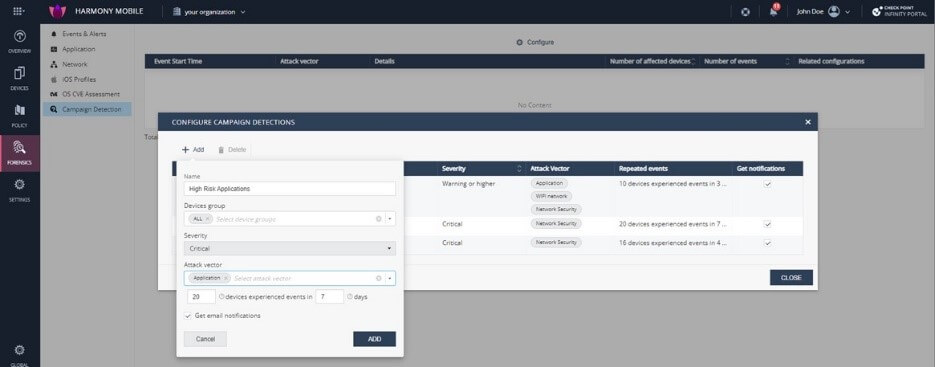The width and height of the screenshot is (935, 367).
Task: Open iOS Profiles menu item
Action: click(x=79, y=79)
